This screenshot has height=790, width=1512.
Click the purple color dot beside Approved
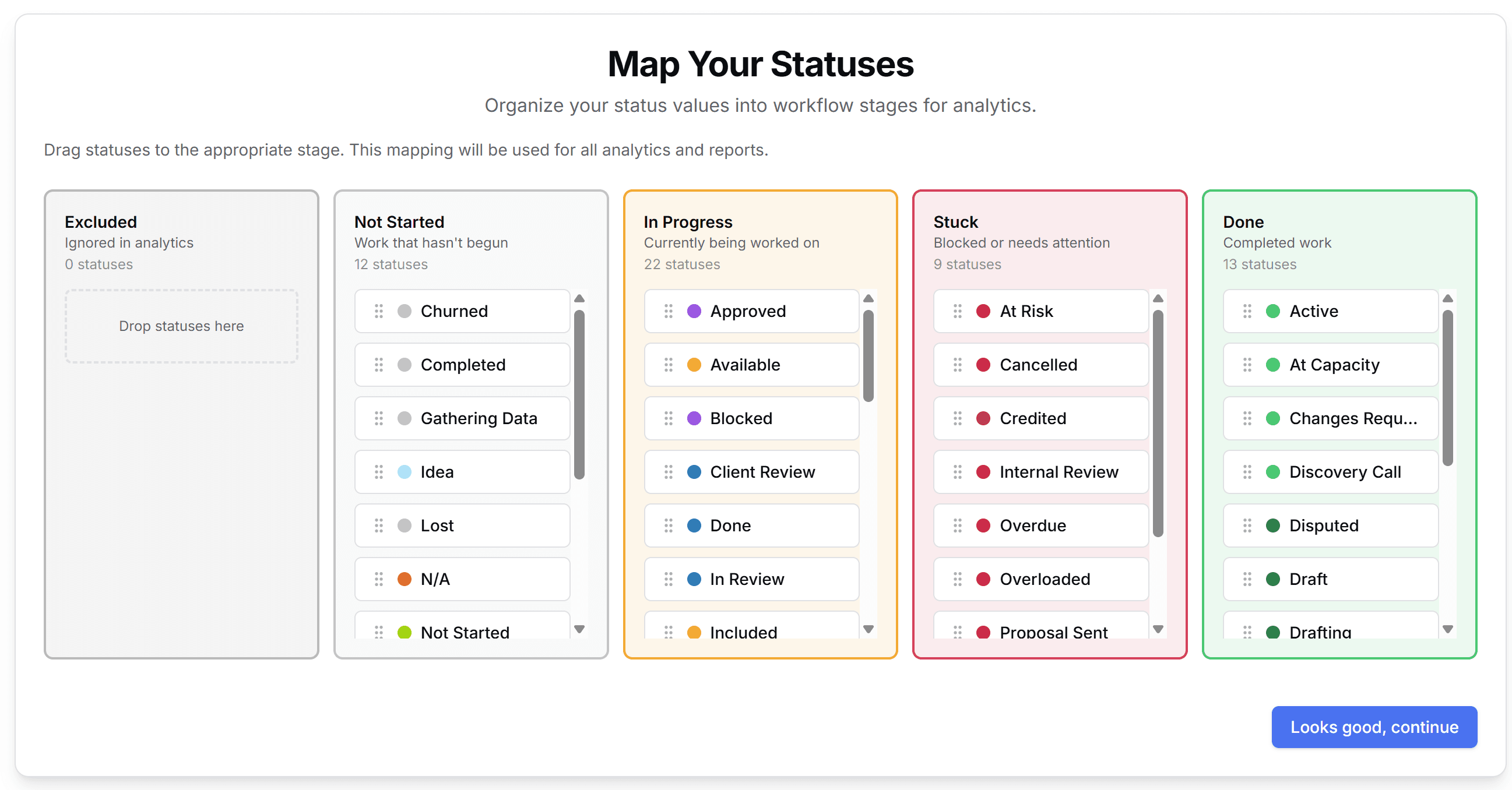pyautogui.click(x=694, y=311)
